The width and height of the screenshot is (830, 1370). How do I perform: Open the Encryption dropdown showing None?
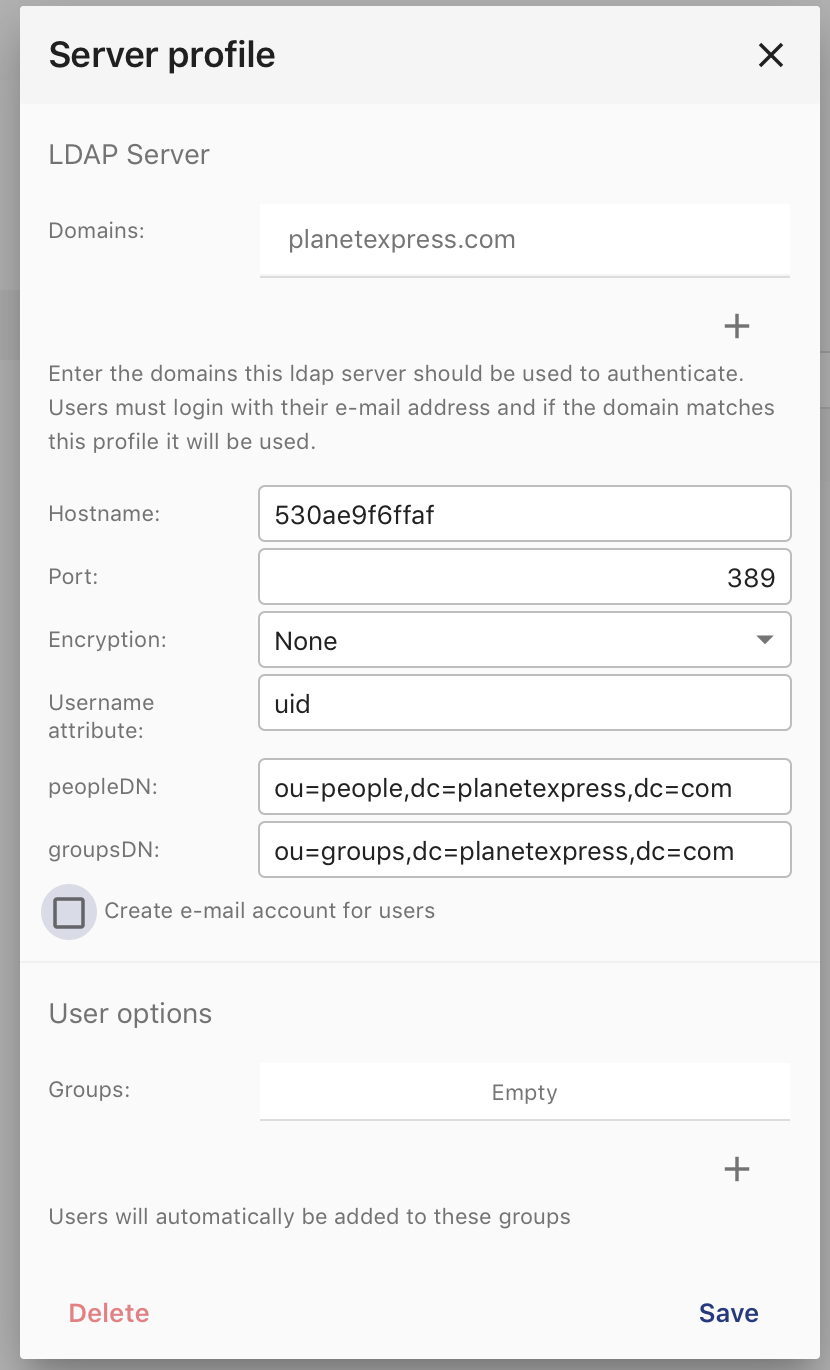pyautogui.click(x=525, y=640)
